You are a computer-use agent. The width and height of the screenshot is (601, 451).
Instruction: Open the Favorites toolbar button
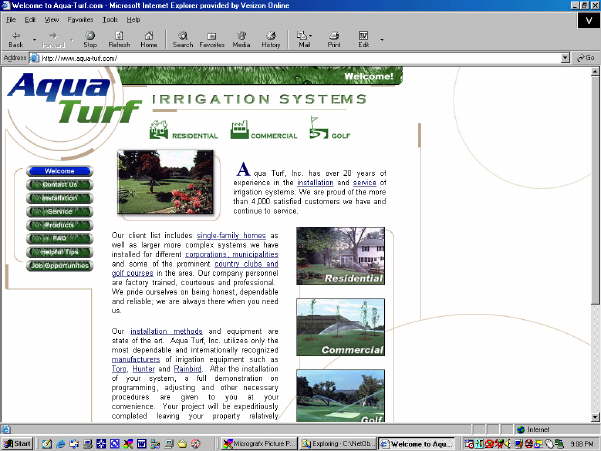click(212, 39)
